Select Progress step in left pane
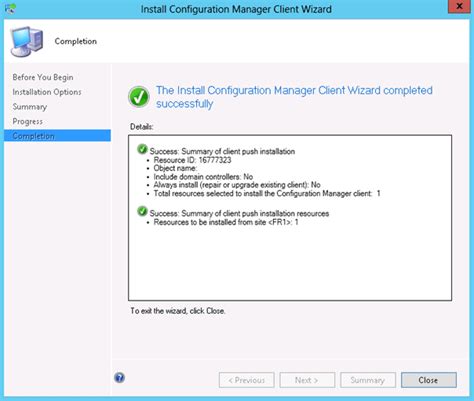Image resolution: width=474 pixels, height=401 pixels. (28, 121)
